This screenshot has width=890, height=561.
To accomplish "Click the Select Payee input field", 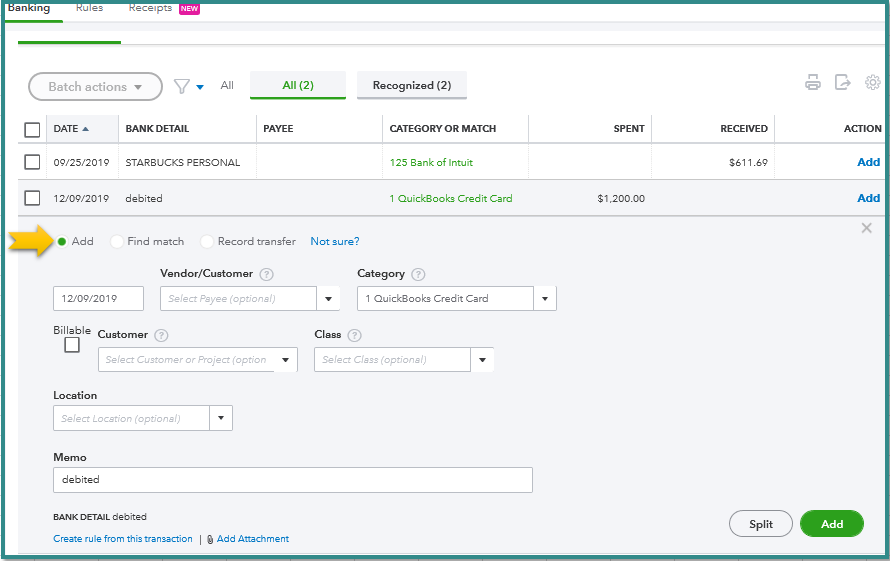I will coord(238,299).
